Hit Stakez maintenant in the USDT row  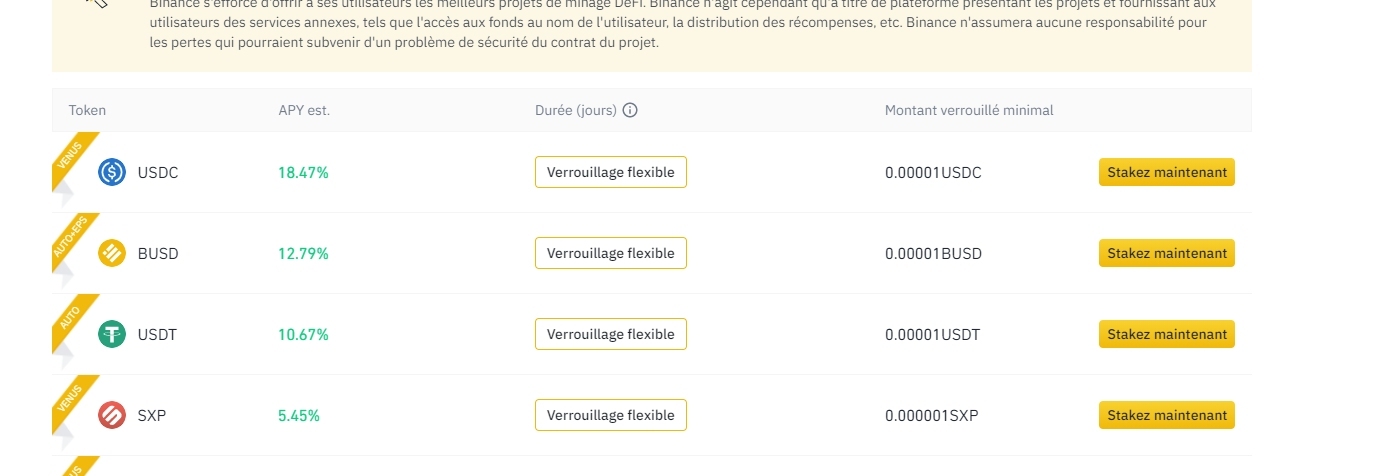click(1166, 334)
